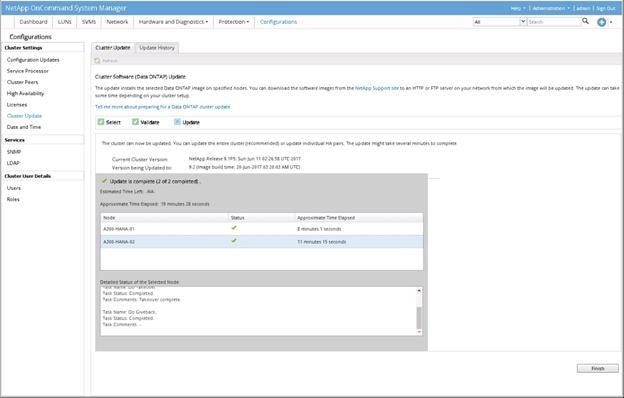The width and height of the screenshot is (624, 398).
Task: Click the detailed status scrollbar thumb
Action: pos(419,318)
